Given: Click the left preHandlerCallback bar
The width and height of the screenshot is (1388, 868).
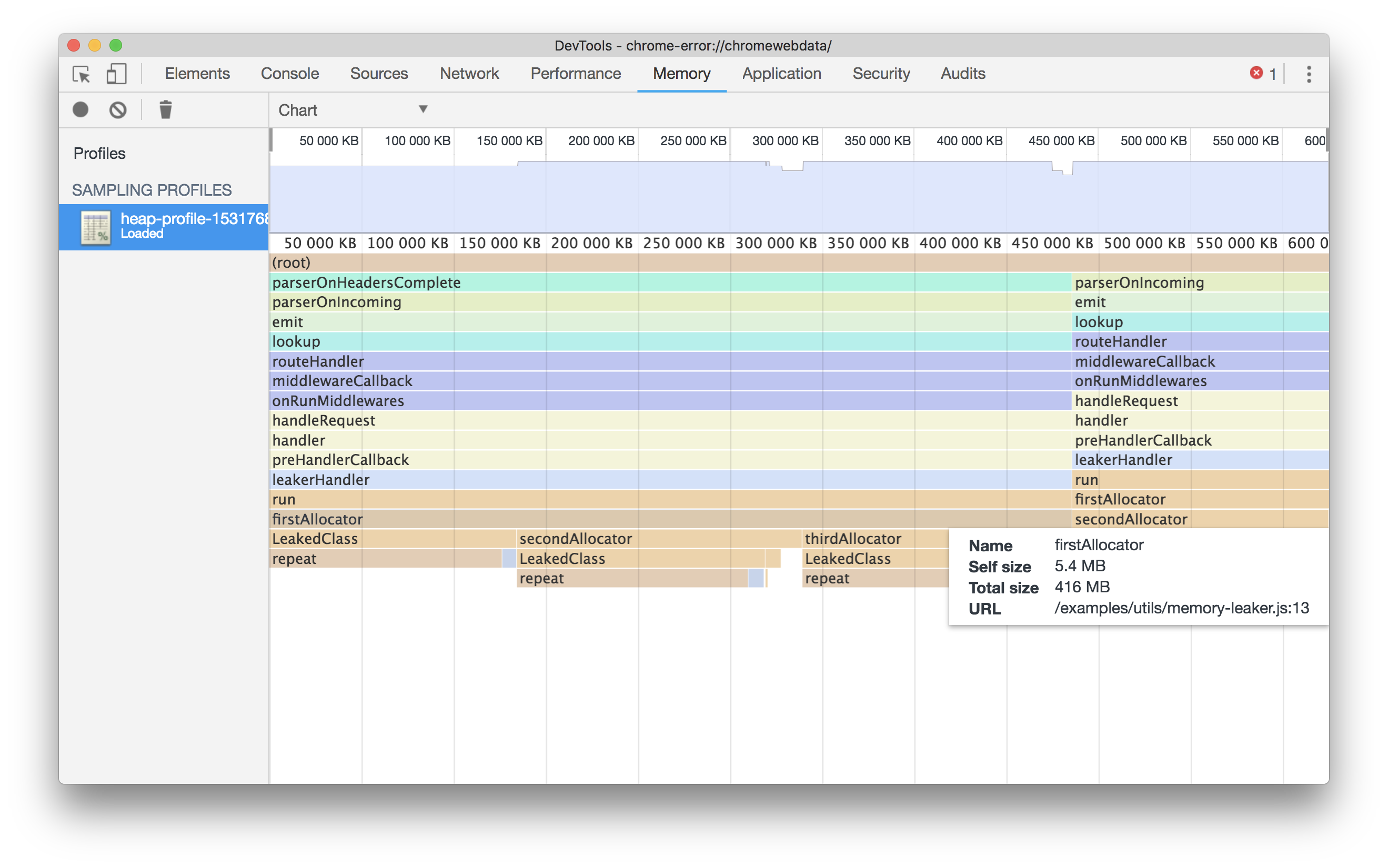Looking at the screenshot, I should (670, 460).
